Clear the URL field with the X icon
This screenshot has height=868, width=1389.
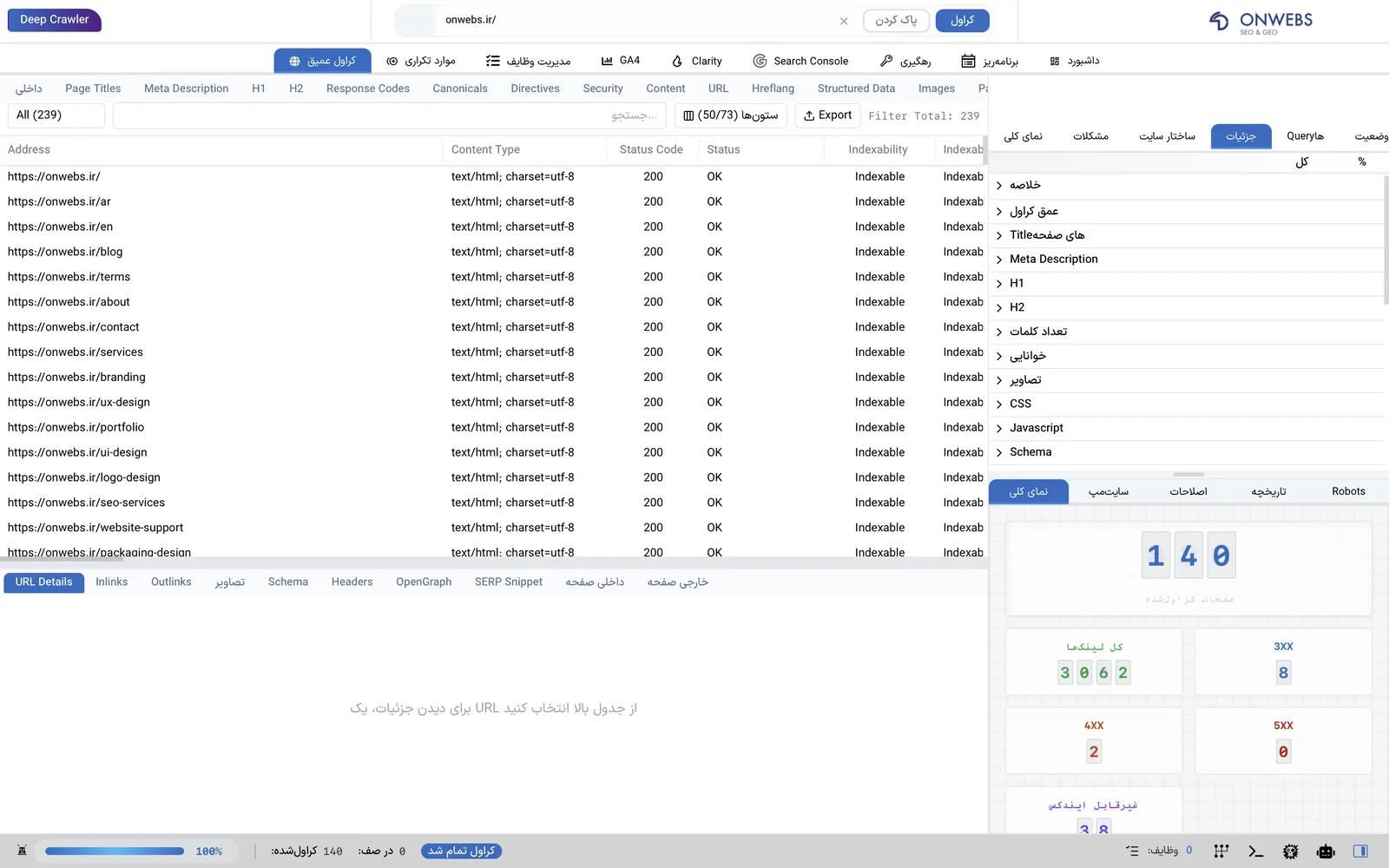coord(844,21)
